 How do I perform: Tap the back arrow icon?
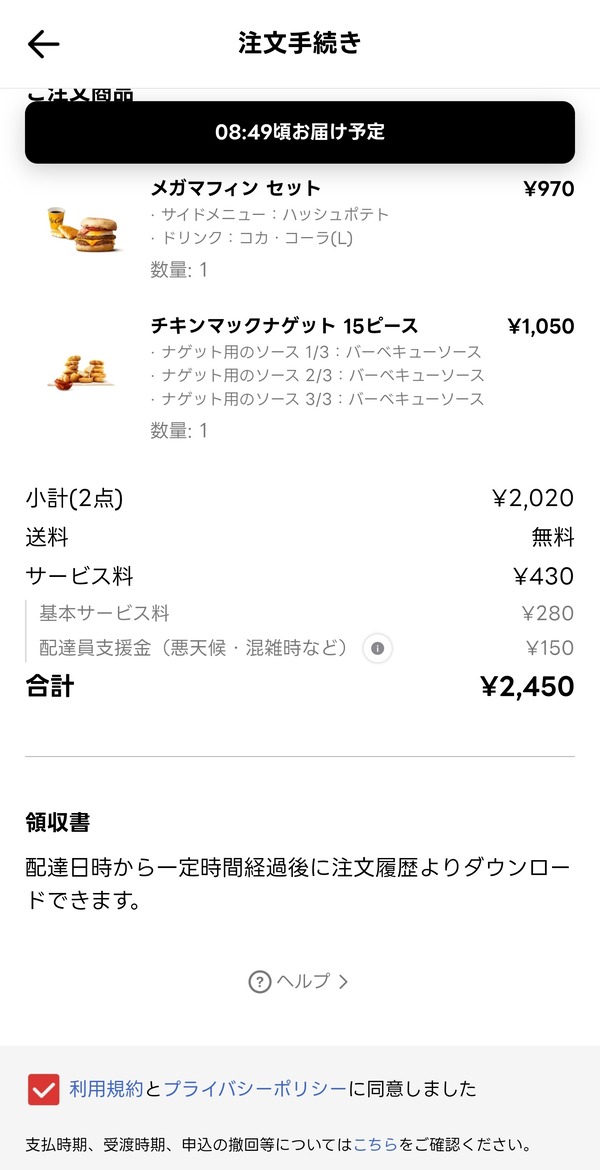pyautogui.click(x=43, y=44)
